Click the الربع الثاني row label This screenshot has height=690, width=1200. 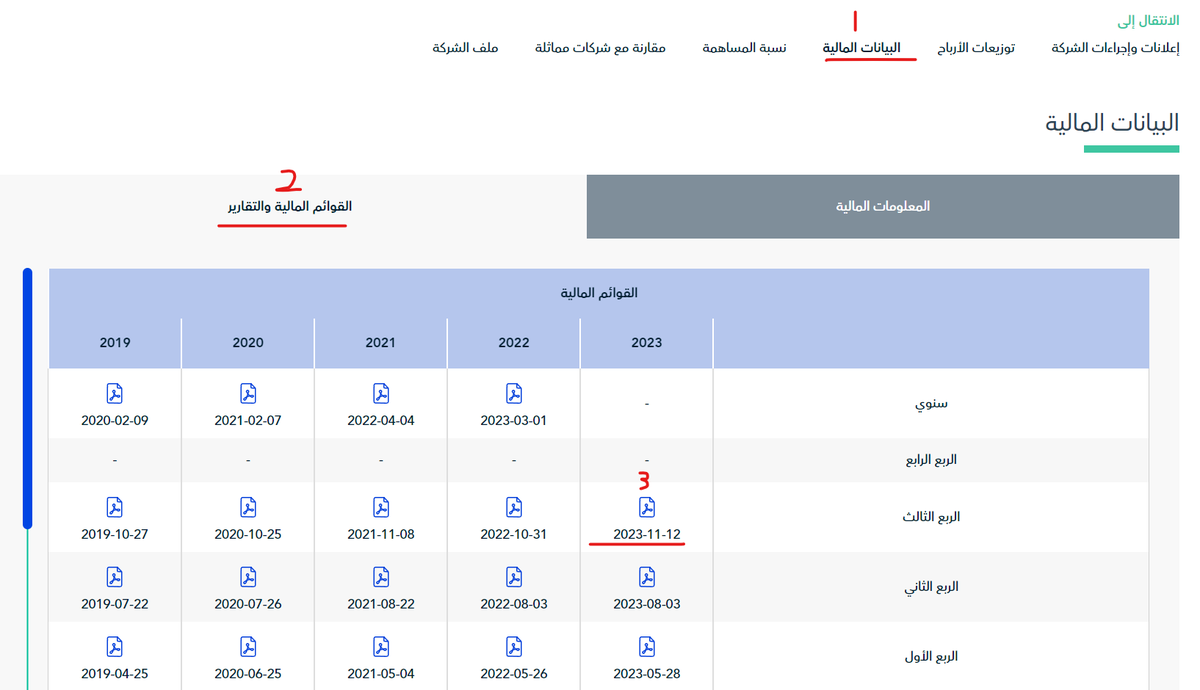coord(932,587)
